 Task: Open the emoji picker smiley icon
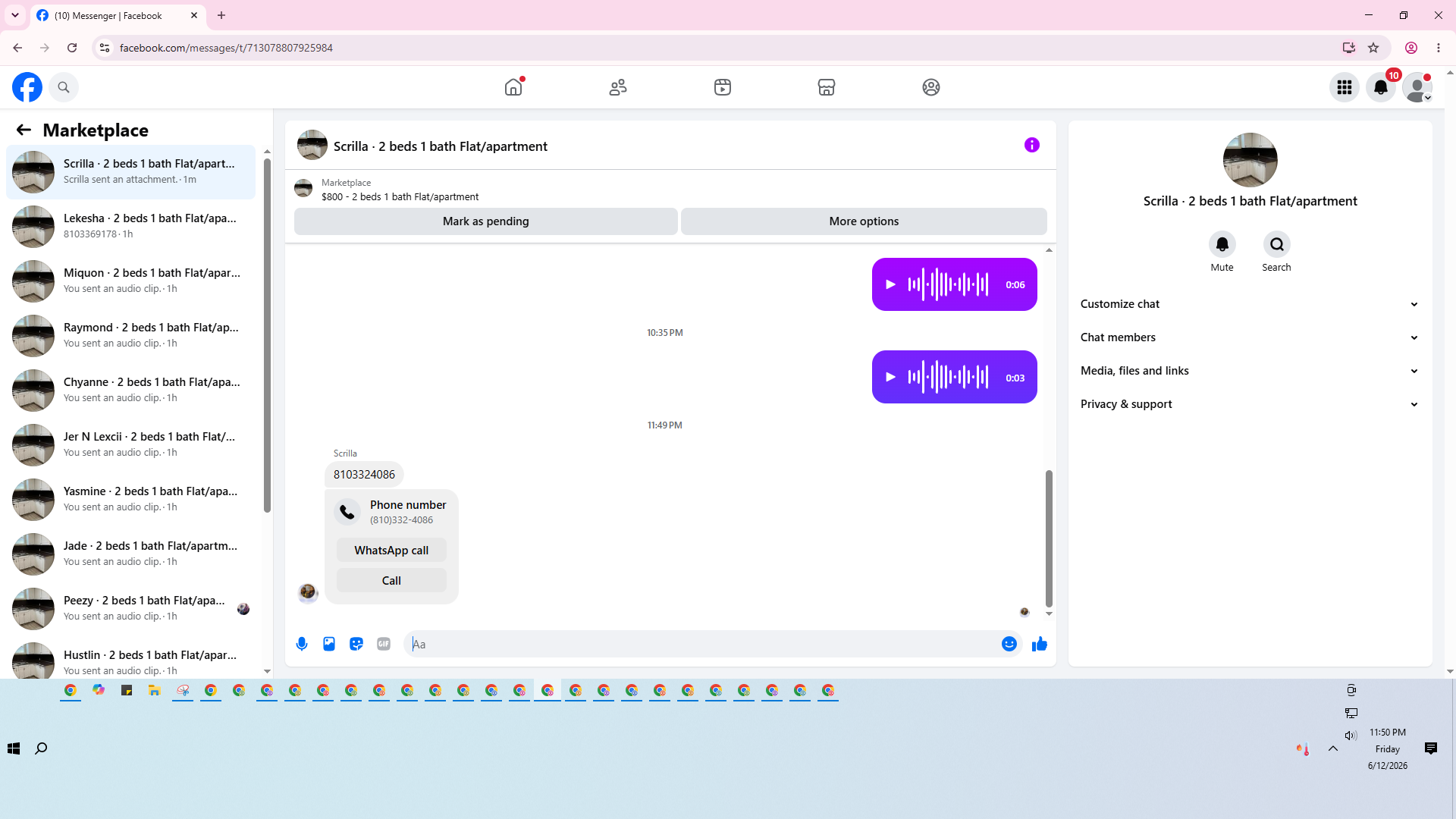pos(1009,644)
